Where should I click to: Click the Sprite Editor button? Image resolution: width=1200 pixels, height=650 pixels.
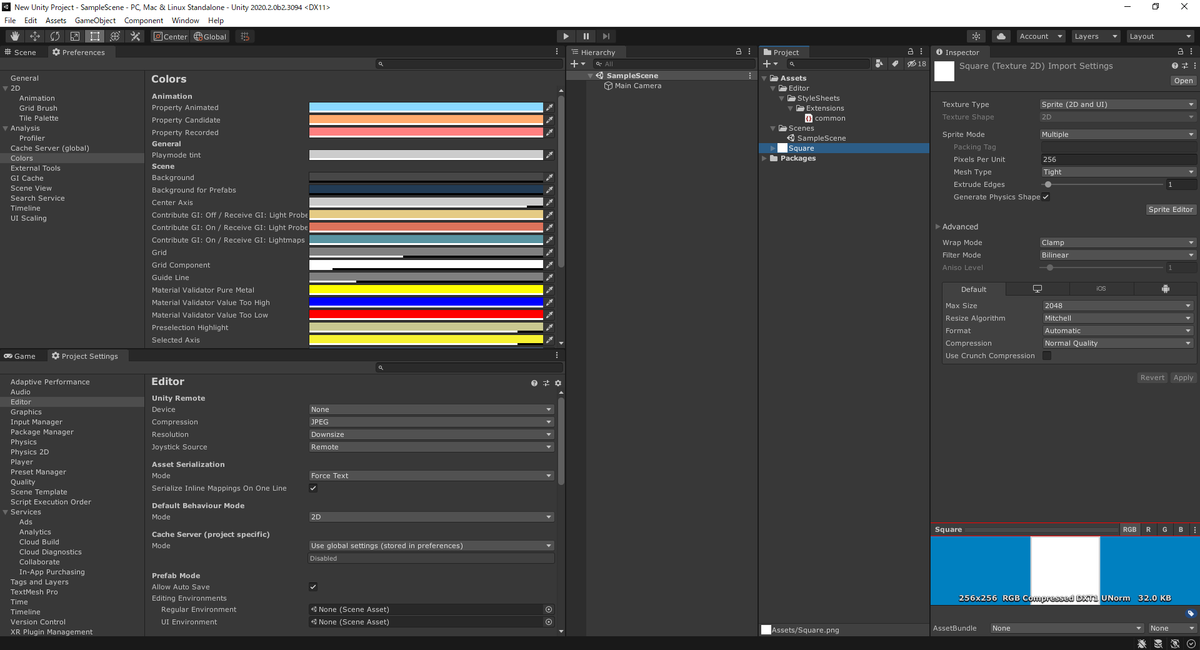coord(1170,210)
